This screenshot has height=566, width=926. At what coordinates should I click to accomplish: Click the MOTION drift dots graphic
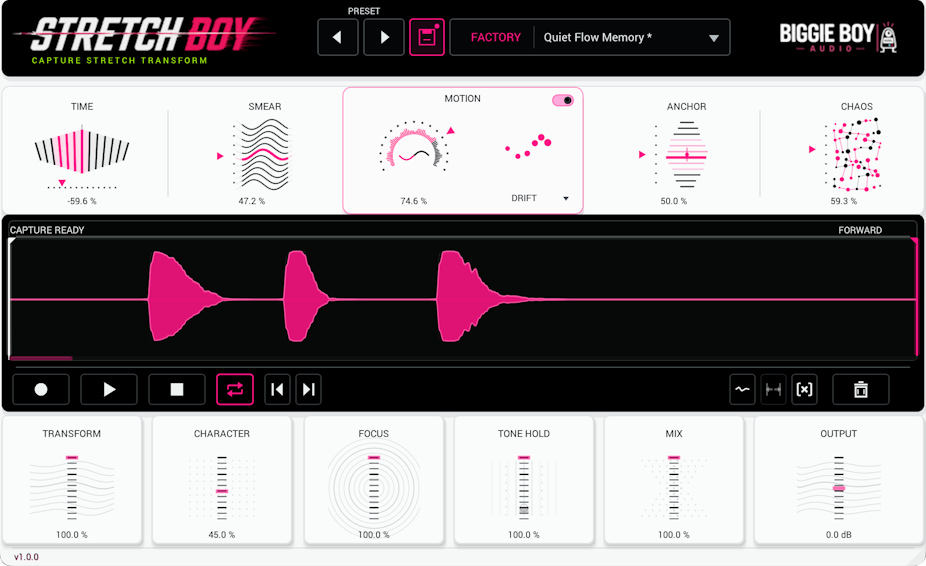pos(528,146)
